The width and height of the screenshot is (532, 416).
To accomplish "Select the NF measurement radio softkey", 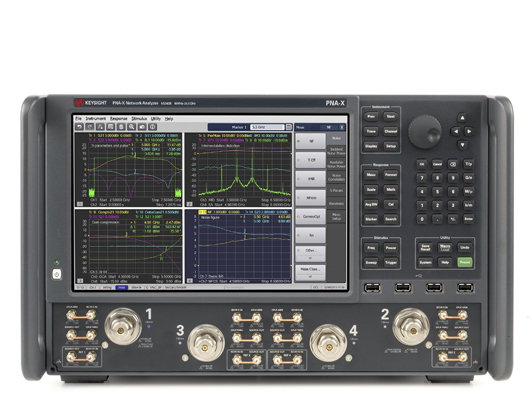I will (310, 141).
